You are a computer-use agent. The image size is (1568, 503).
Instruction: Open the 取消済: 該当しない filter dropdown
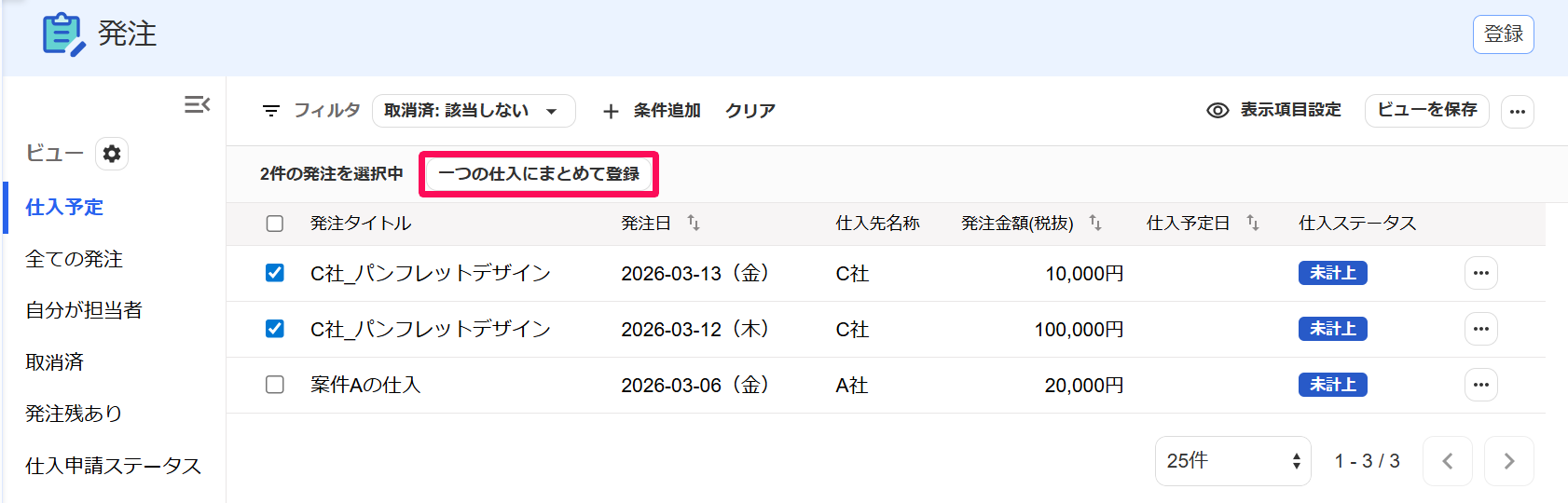tap(474, 111)
